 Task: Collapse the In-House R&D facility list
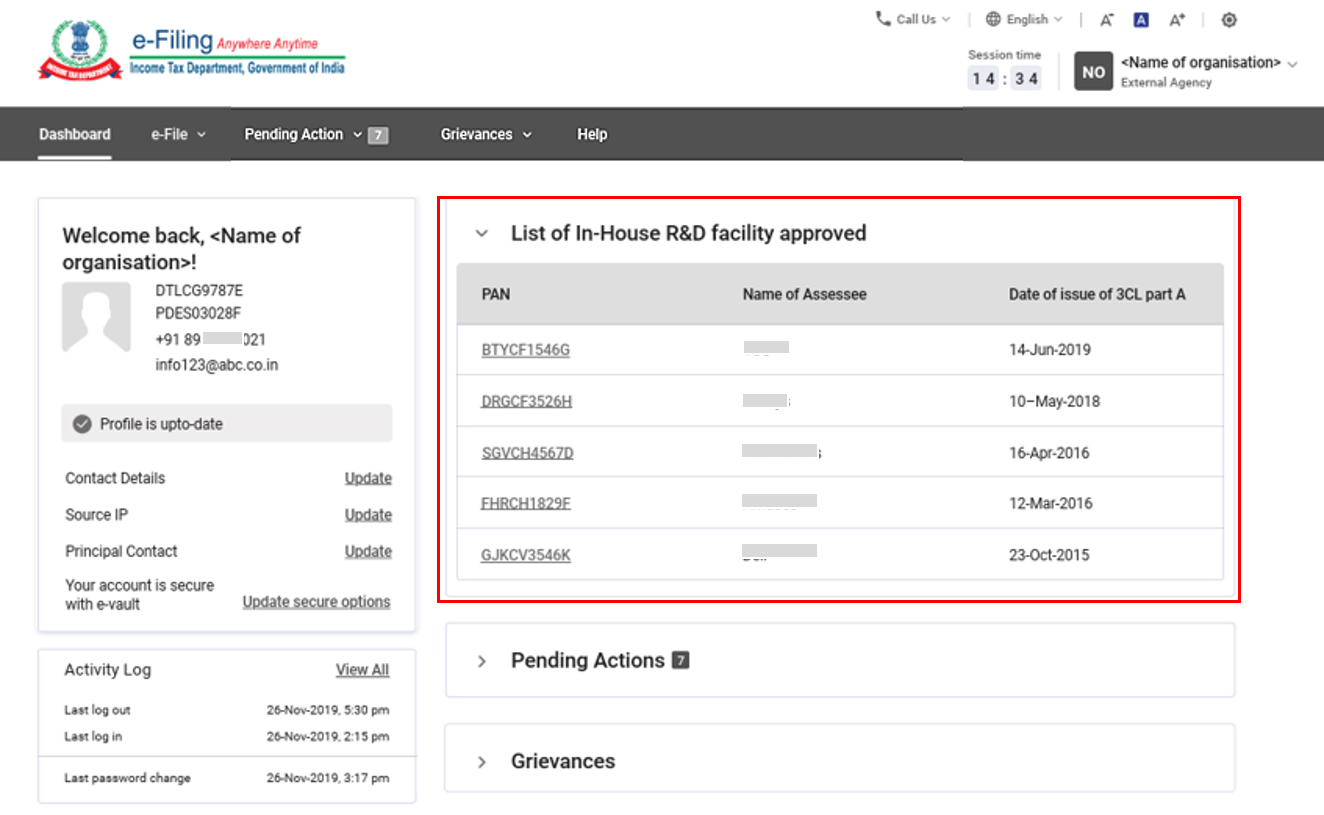tap(482, 234)
